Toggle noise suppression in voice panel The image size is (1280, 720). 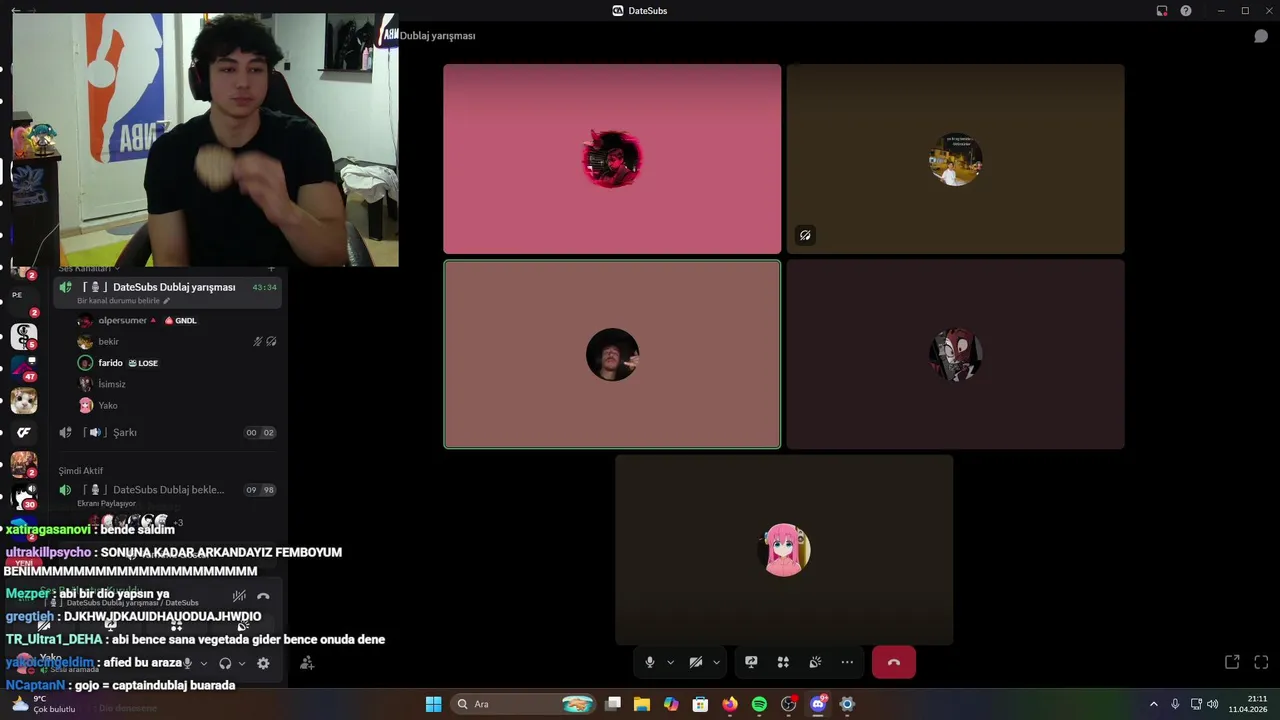click(239, 596)
